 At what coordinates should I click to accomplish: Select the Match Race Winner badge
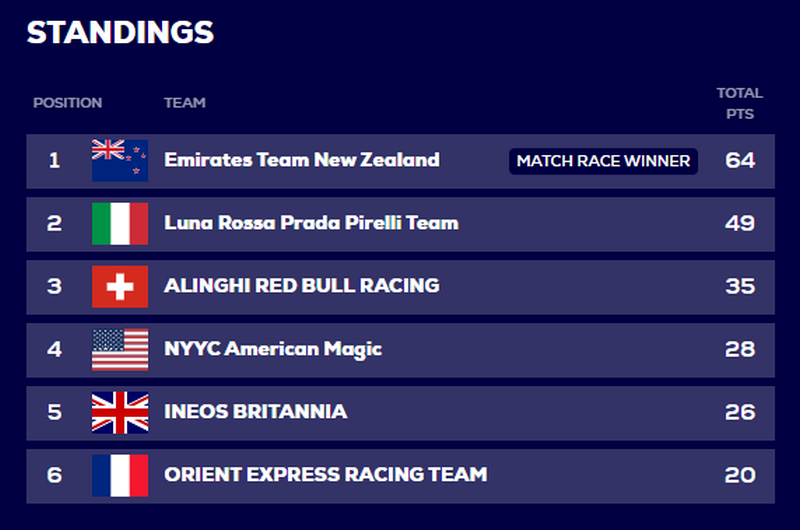point(603,161)
